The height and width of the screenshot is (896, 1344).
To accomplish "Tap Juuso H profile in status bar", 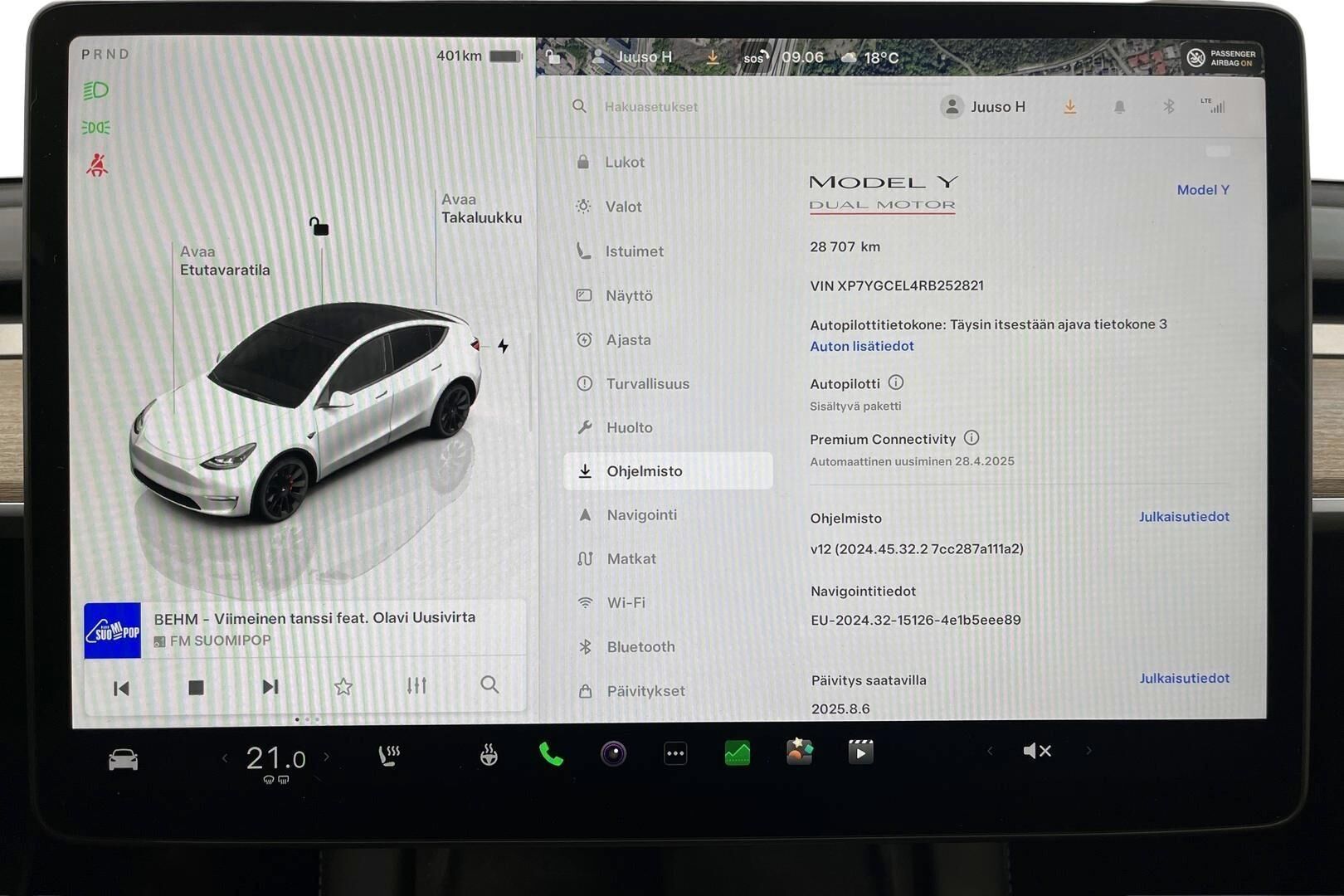I will [x=632, y=57].
